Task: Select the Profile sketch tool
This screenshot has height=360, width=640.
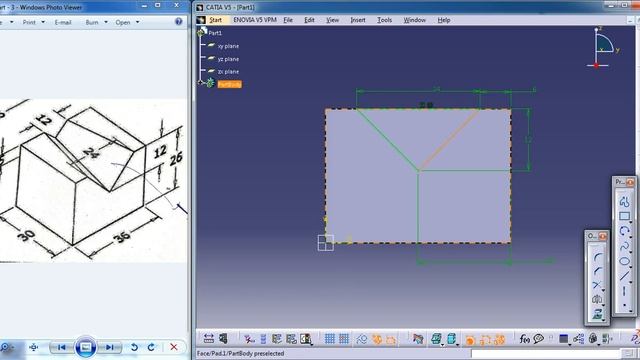Action: pyautogui.click(x=624, y=201)
